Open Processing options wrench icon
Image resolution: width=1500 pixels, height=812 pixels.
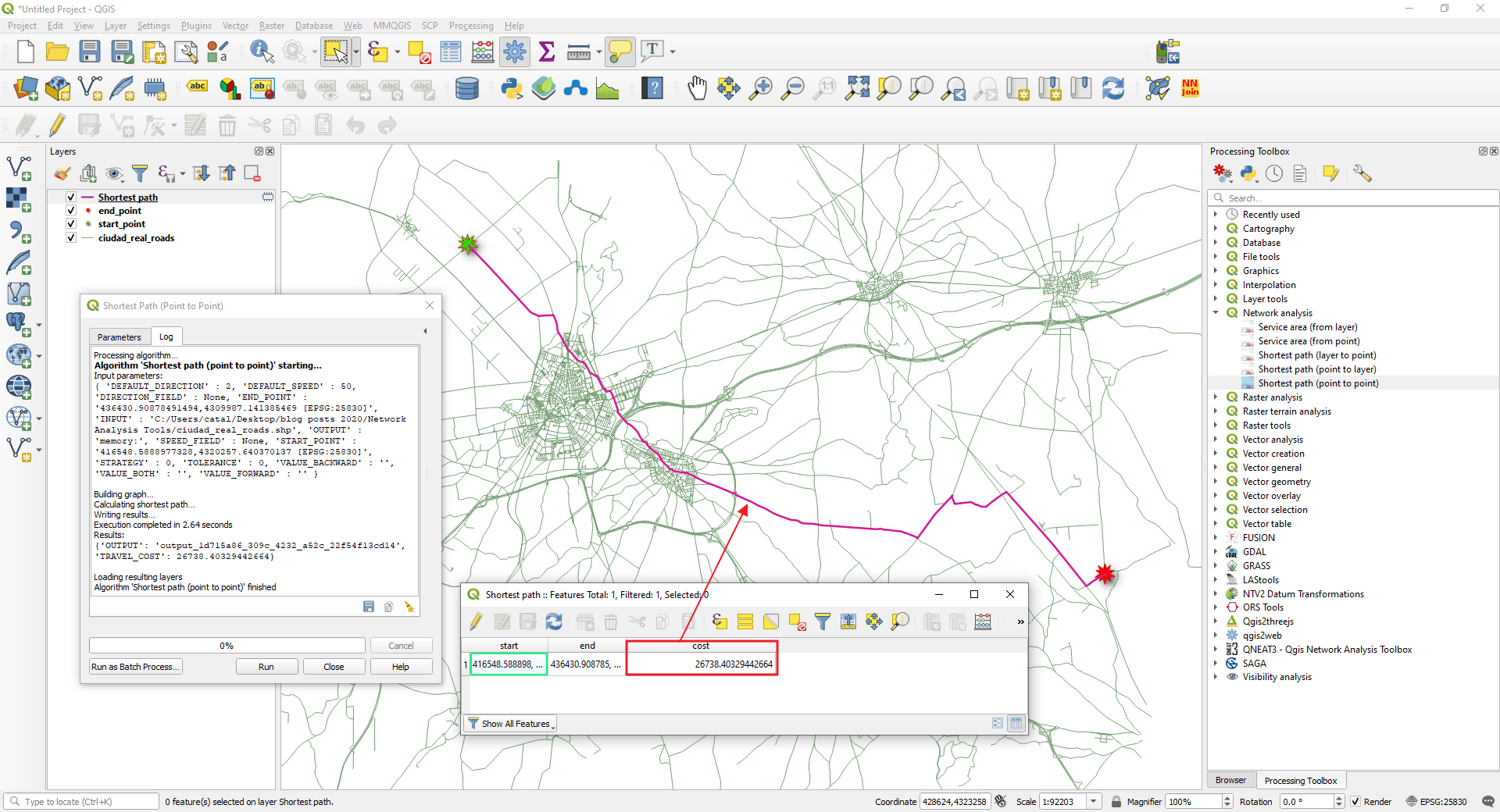click(x=1362, y=173)
